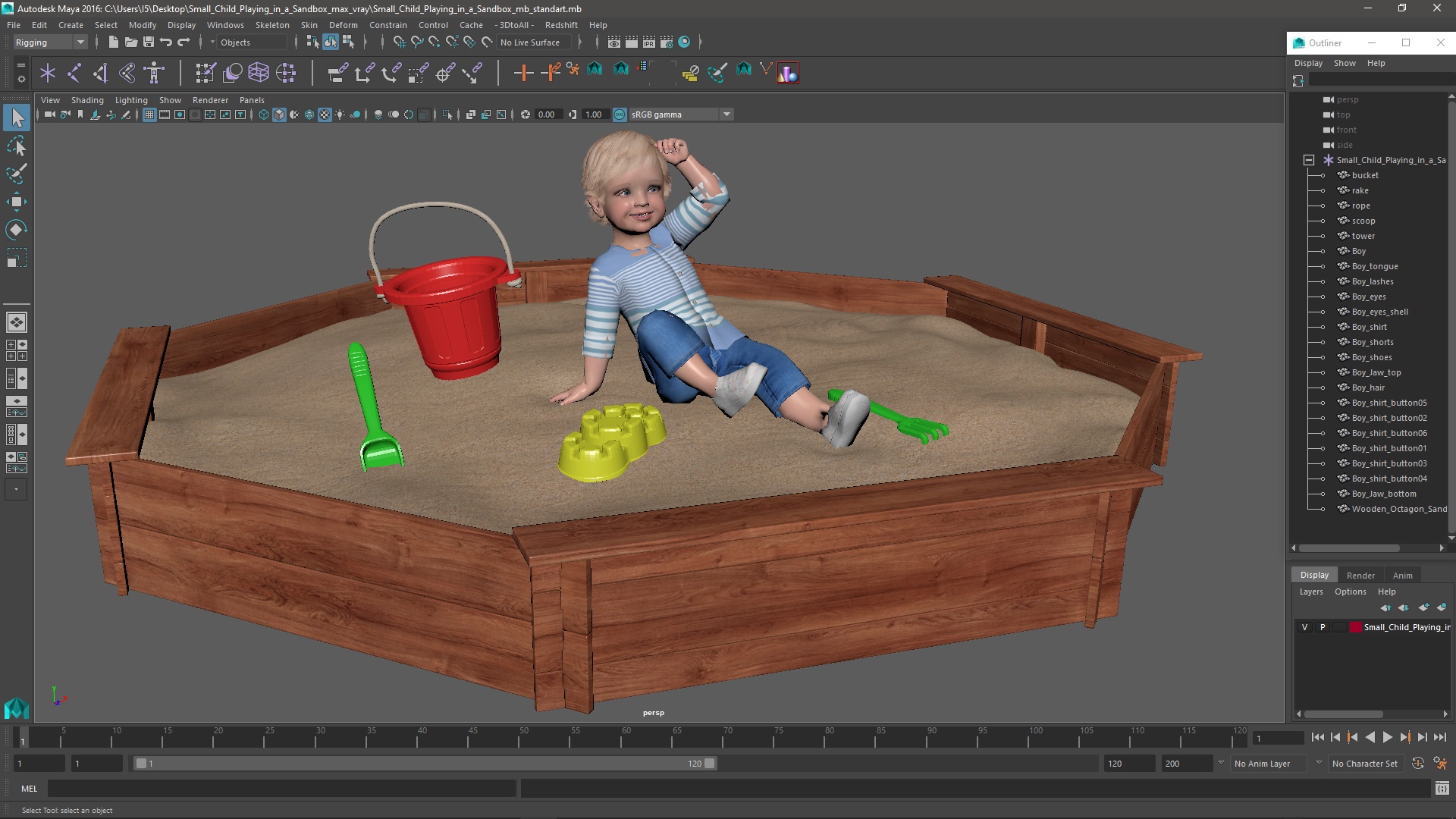
Task: Click the Display tab in panel
Action: click(1313, 574)
